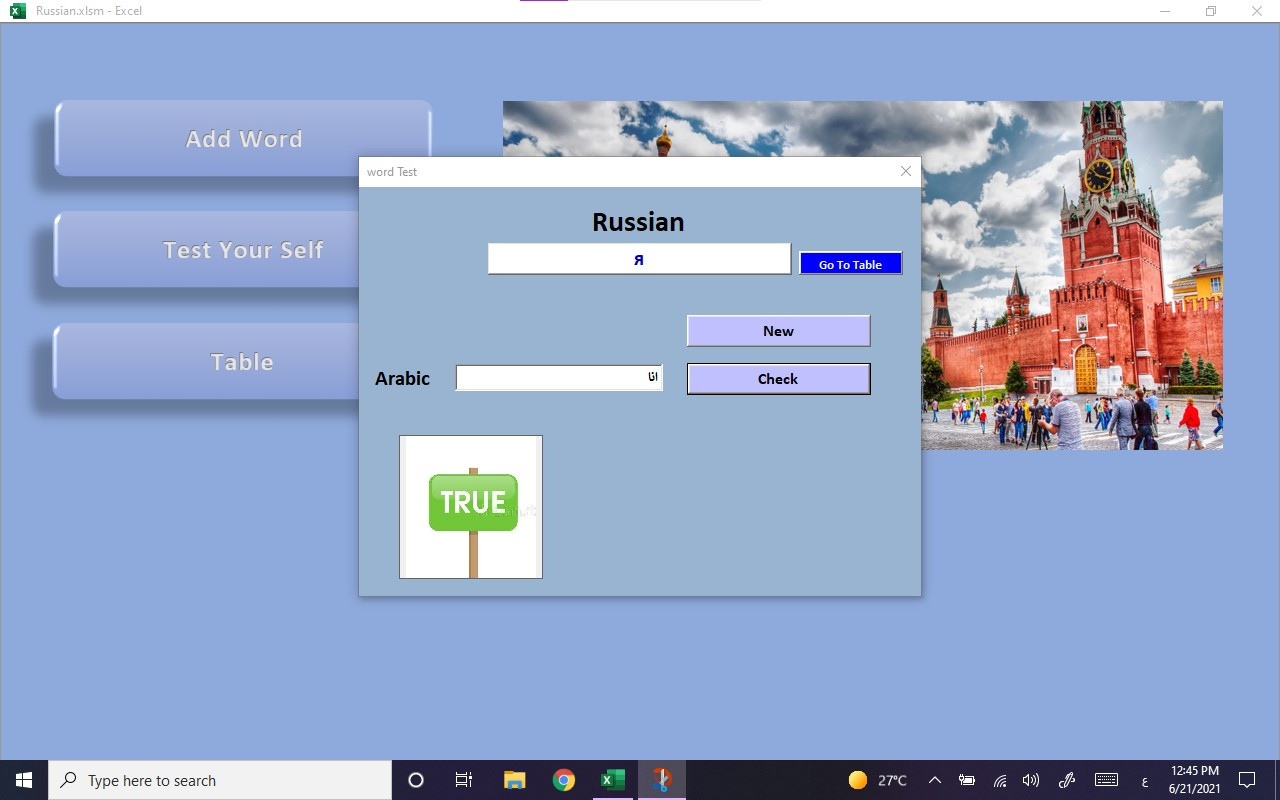
Task: Restore down the Excel window
Action: pyautogui.click(x=1211, y=11)
